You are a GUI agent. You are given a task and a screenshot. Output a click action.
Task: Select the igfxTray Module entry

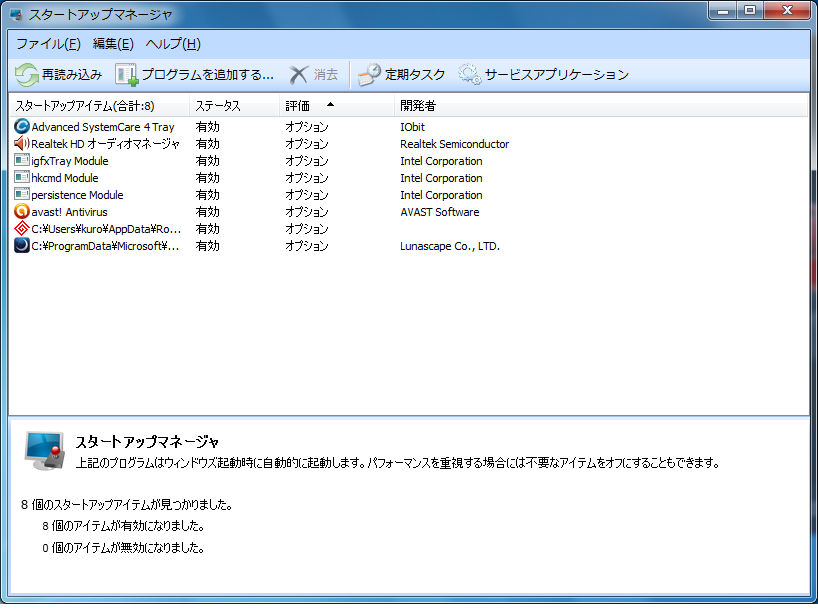408,161
